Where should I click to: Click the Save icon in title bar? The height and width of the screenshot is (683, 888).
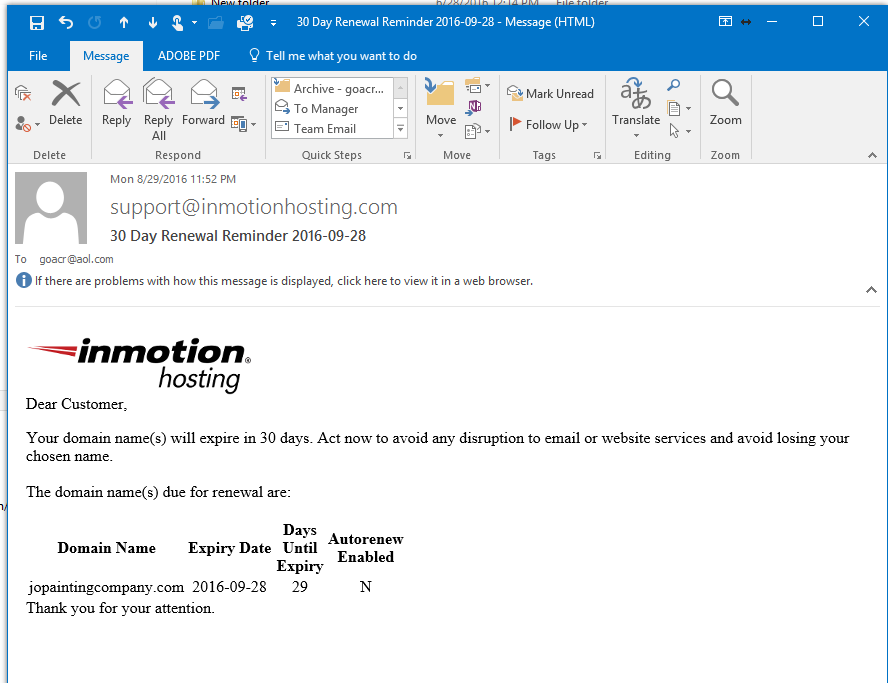click(37, 22)
